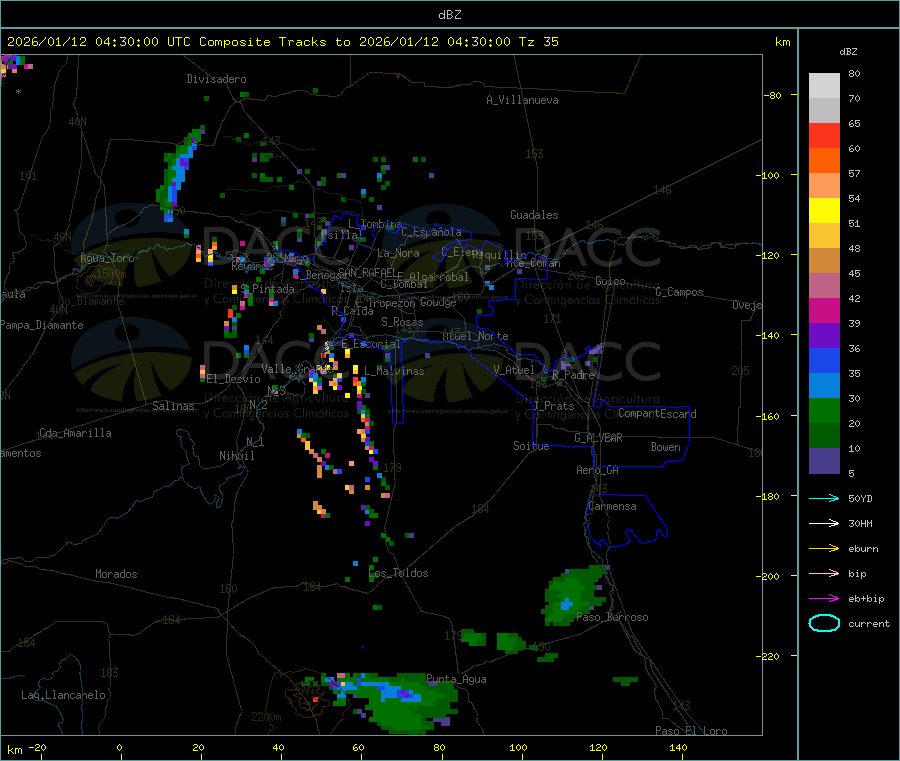Viewport: 900px width, 761px height.
Task: Click the Cda_Amarilla label
Action: (75, 433)
